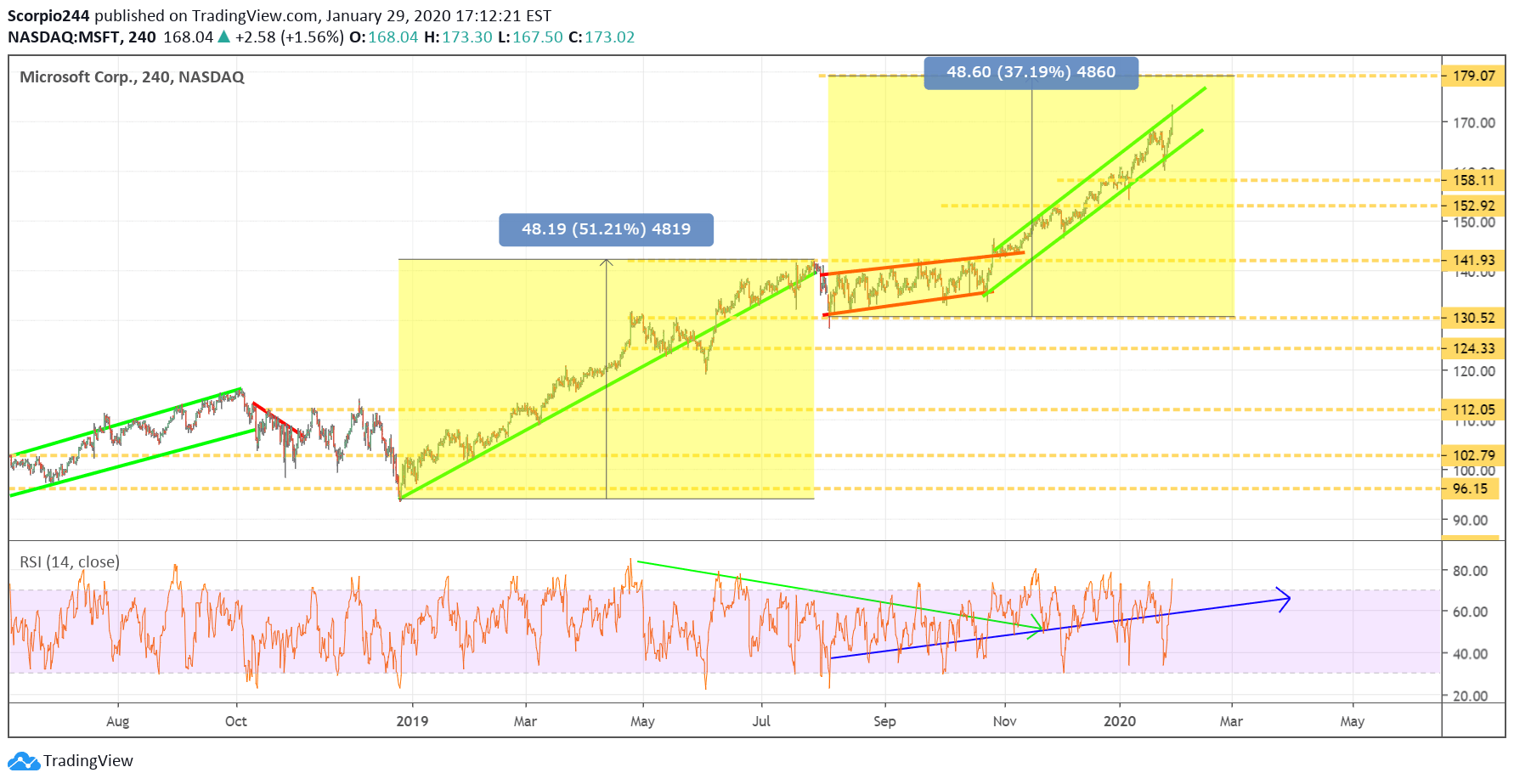Click the 120.00 price axis label
This screenshot has width=1514, height=784.
point(1474,371)
